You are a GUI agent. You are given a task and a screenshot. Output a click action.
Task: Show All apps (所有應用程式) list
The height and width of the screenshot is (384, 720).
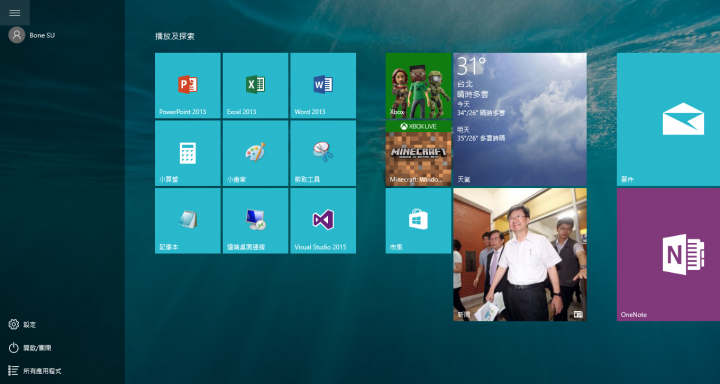[34, 371]
